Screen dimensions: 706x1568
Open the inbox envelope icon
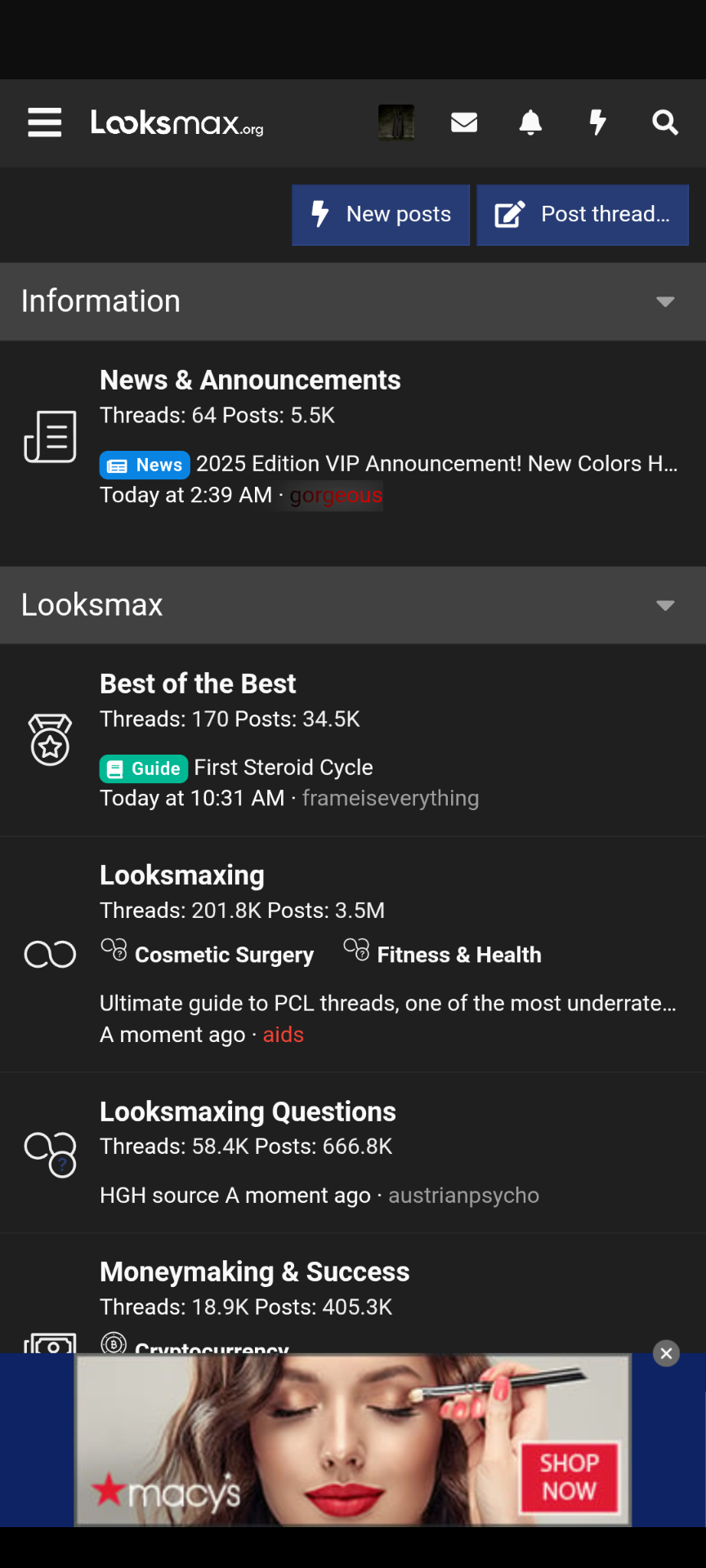464,122
